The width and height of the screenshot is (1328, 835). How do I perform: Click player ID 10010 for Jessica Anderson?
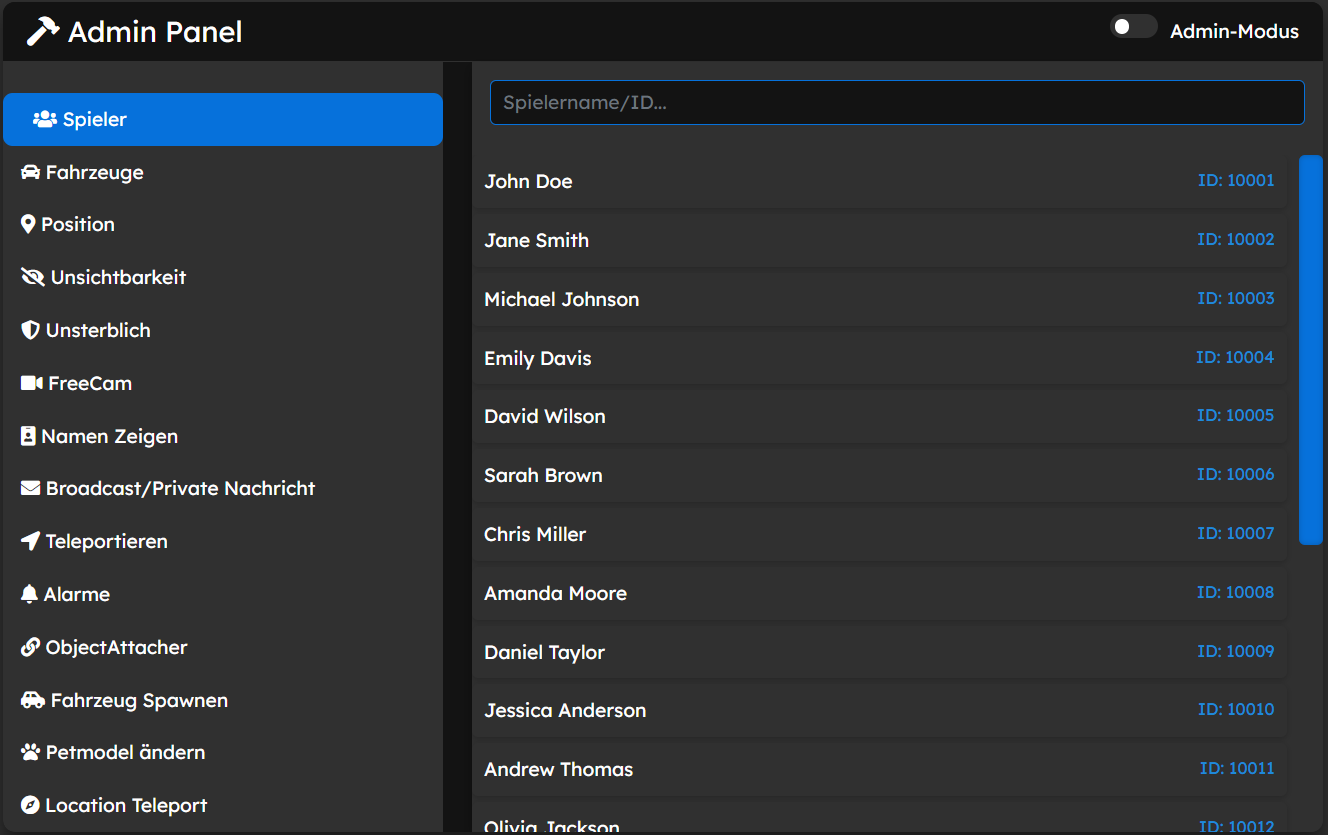tap(1236, 709)
